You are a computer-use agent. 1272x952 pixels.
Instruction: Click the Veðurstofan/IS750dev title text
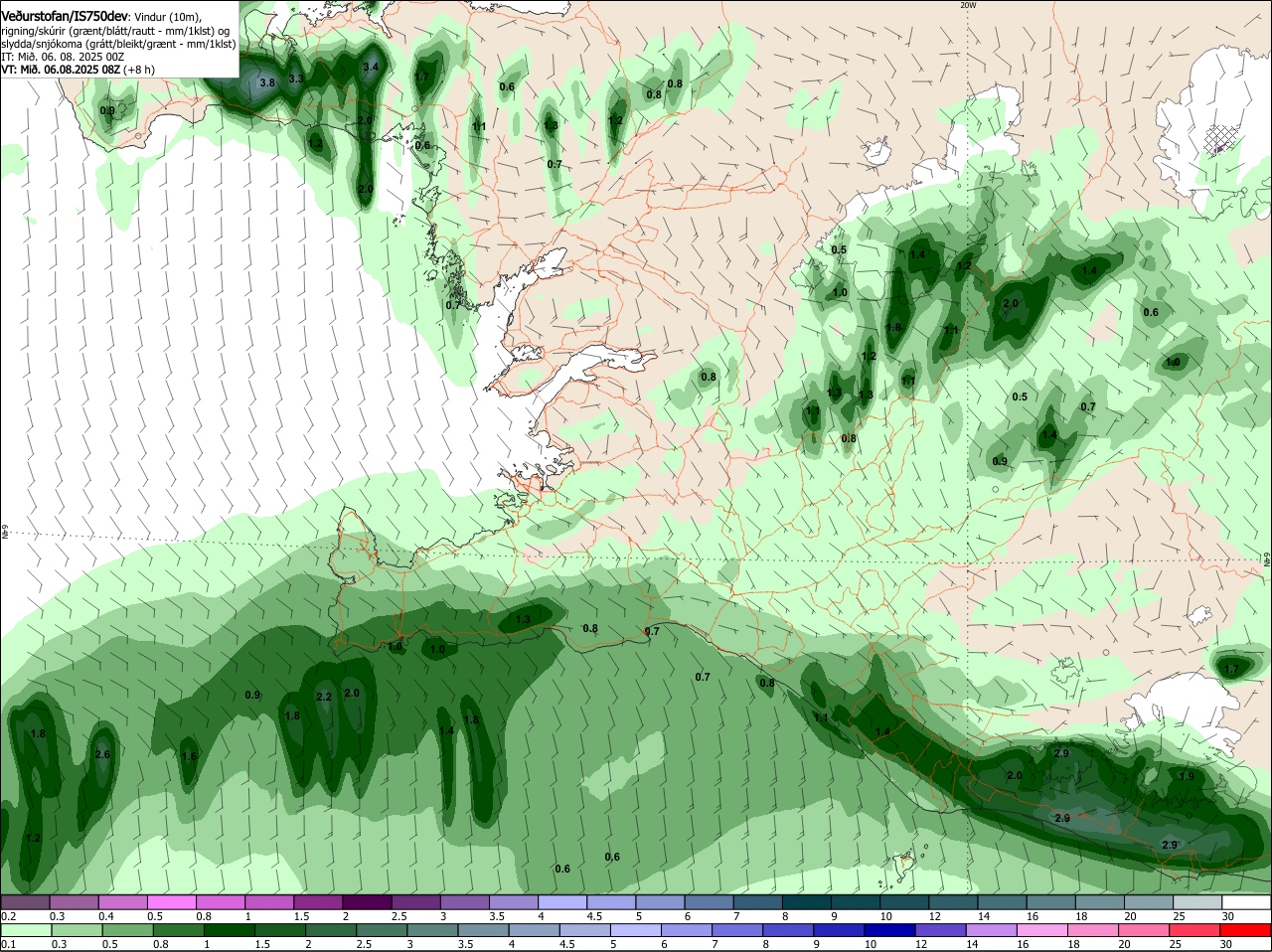tap(65, 17)
